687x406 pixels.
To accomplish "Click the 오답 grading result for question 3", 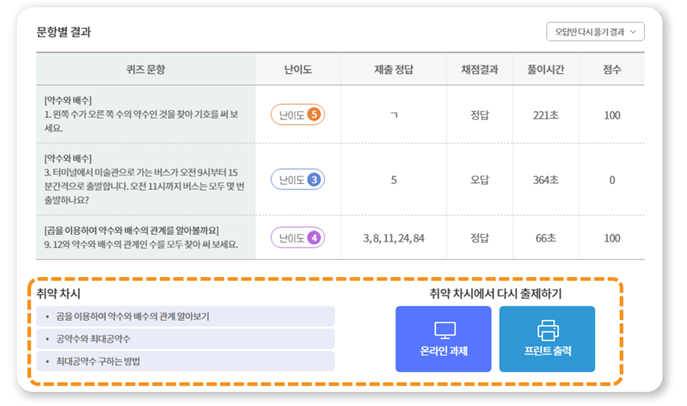I will click(480, 180).
